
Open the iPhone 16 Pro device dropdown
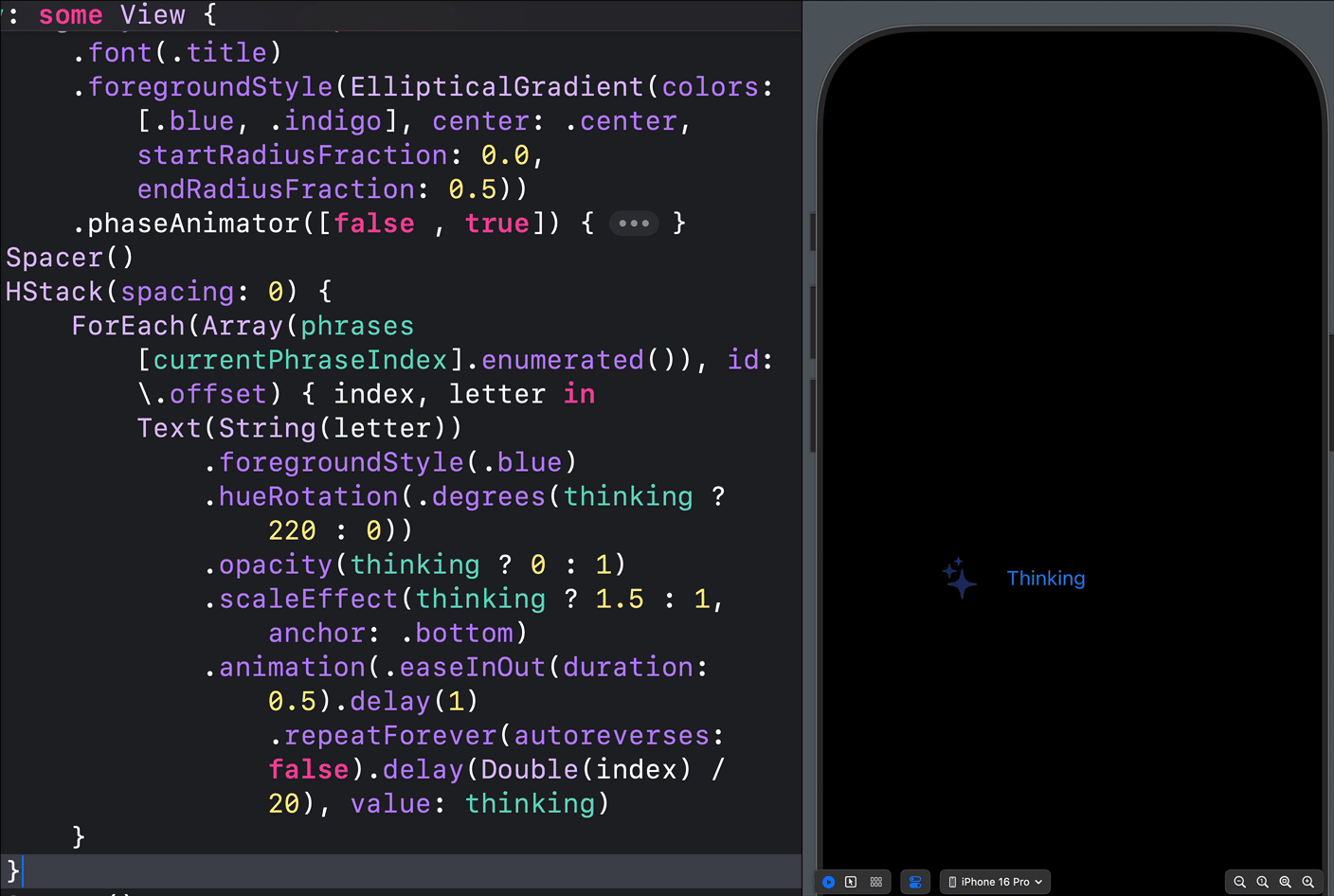[x=996, y=882]
